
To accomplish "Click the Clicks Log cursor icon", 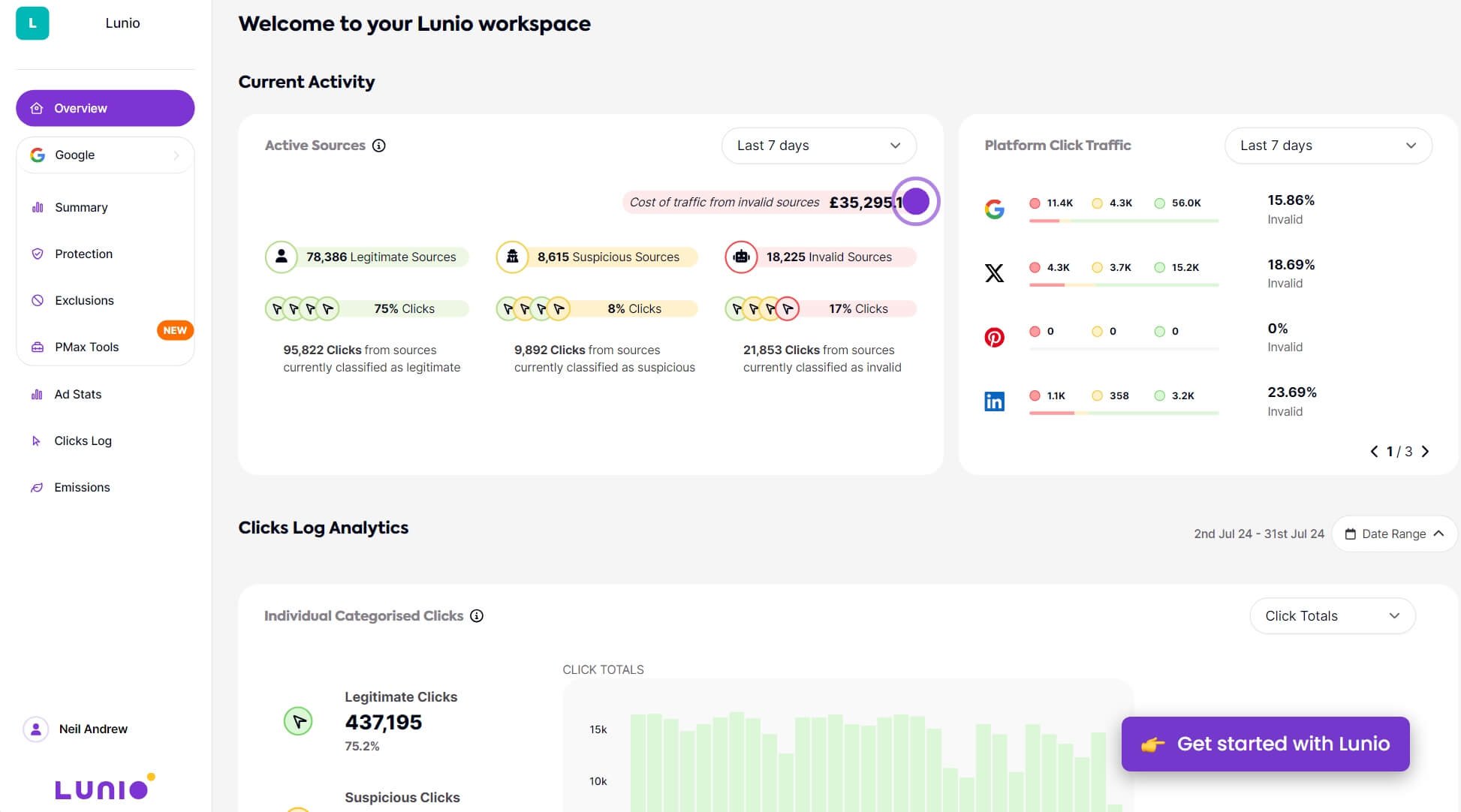I will (x=37, y=441).
